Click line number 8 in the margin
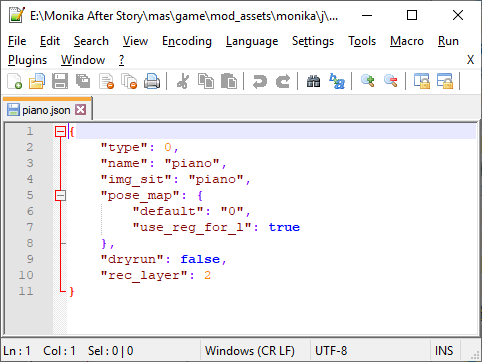The width and height of the screenshot is (482, 362). point(30,243)
